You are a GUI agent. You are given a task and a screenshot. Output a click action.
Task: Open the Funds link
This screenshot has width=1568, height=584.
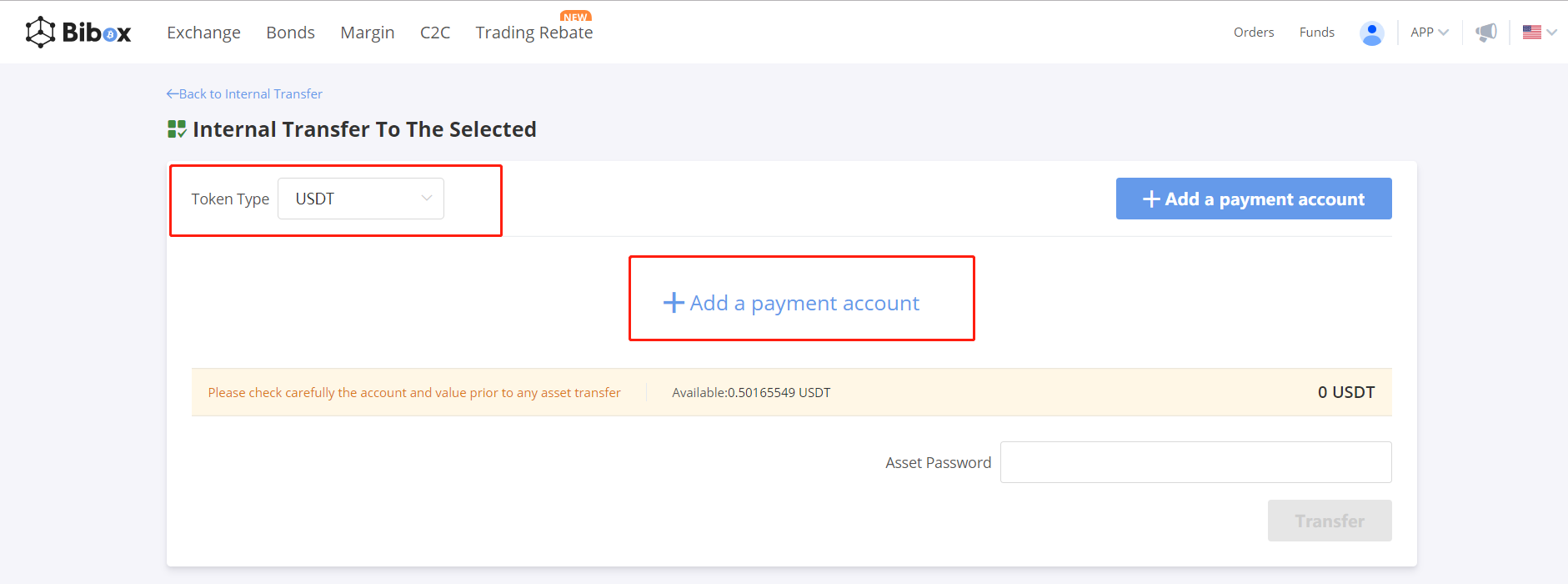tap(1316, 33)
